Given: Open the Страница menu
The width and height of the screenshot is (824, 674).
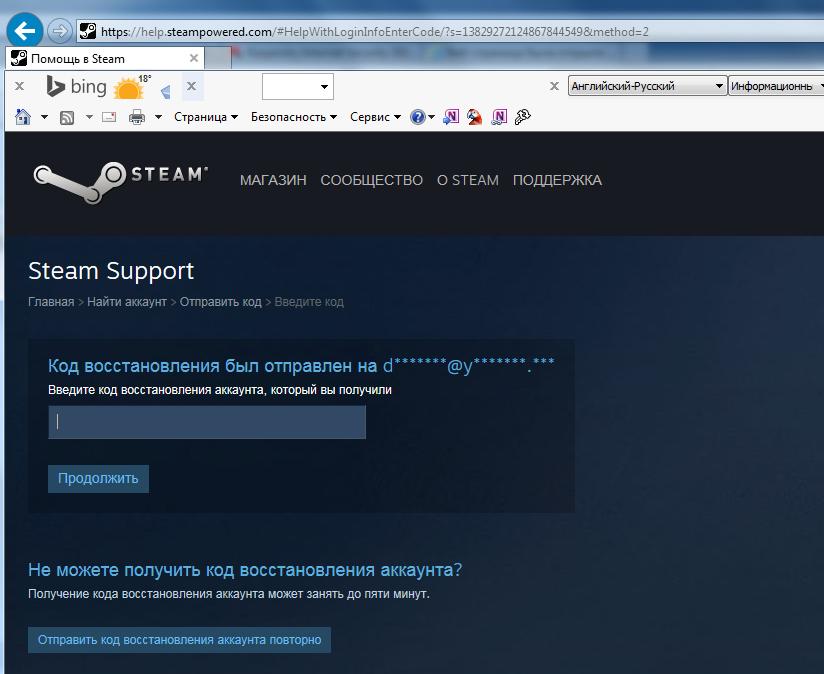Looking at the screenshot, I should 205,117.
